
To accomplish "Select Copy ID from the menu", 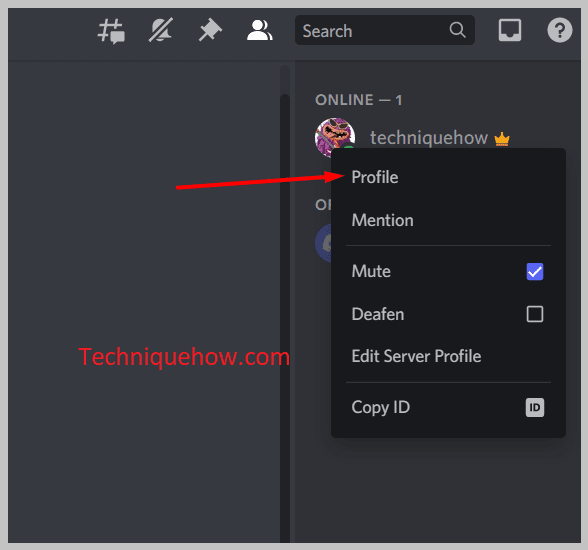I will point(448,408).
